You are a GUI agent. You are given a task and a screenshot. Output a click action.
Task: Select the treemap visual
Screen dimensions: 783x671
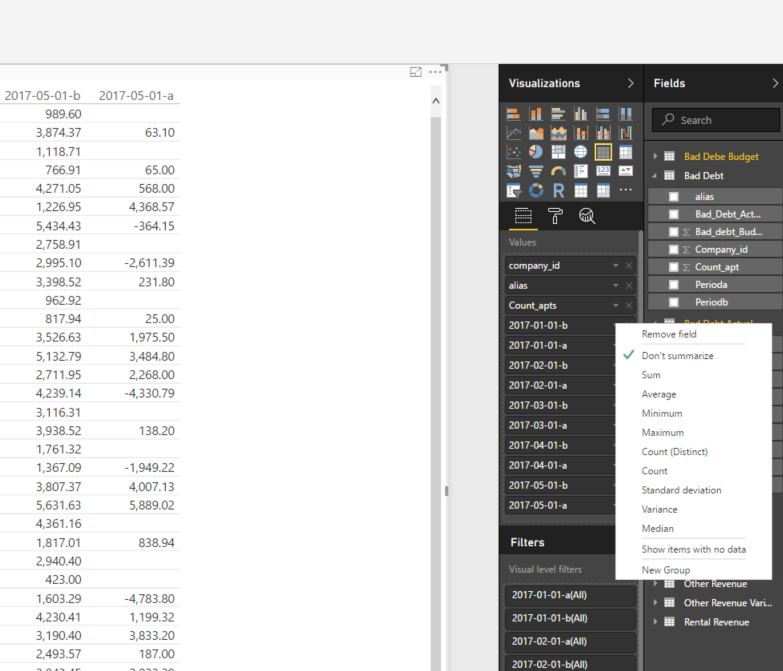[x=558, y=152]
